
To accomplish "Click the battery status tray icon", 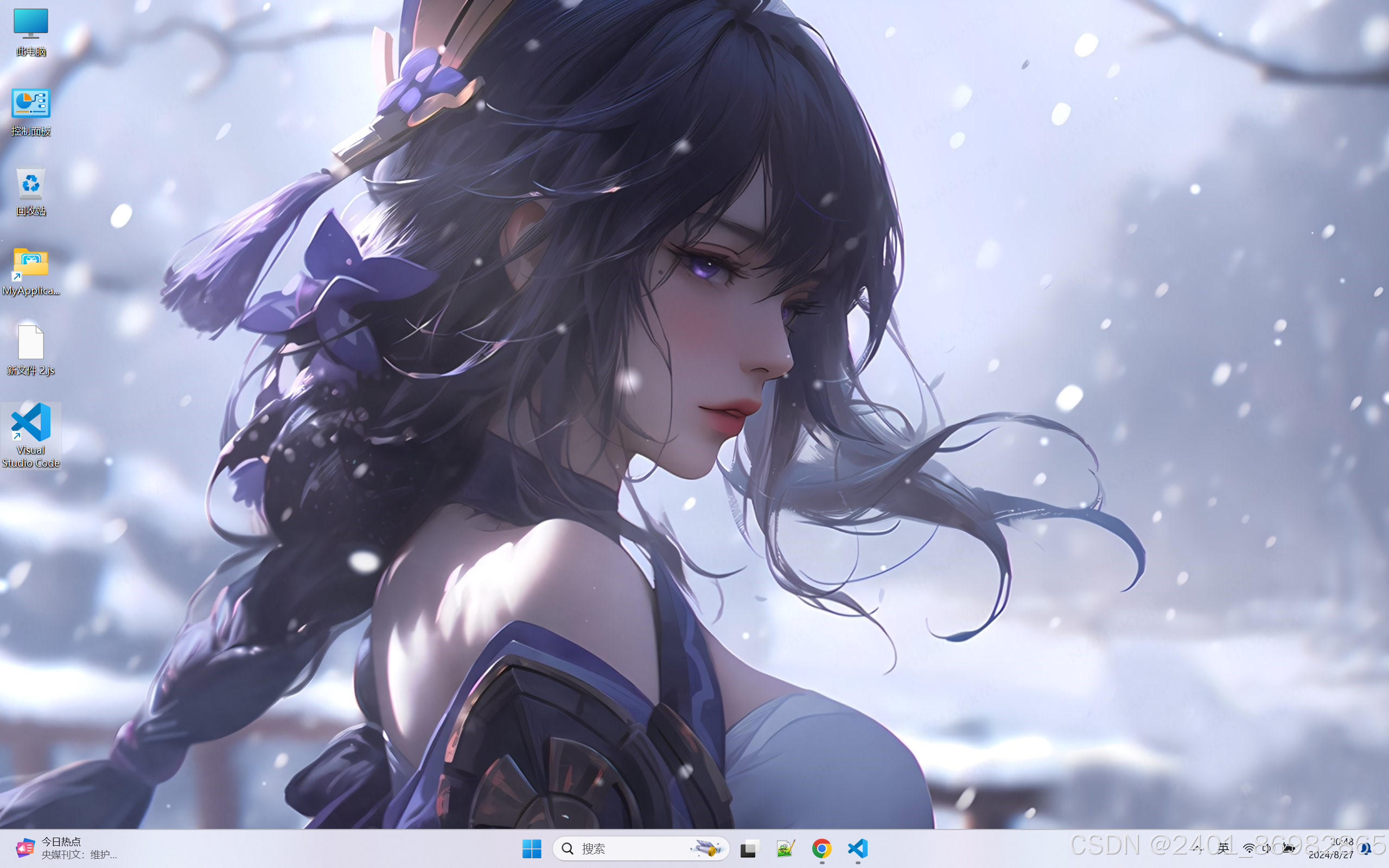I will (x=1289, y=848).
